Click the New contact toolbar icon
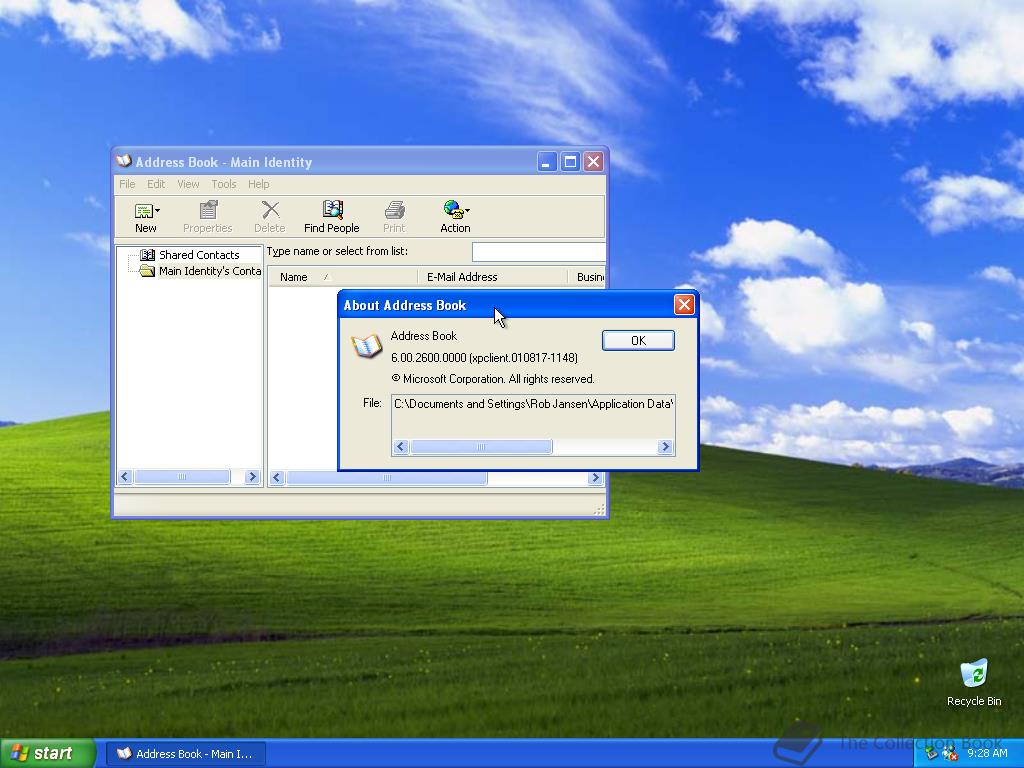The image size is (1024, 768). [144, 210]
